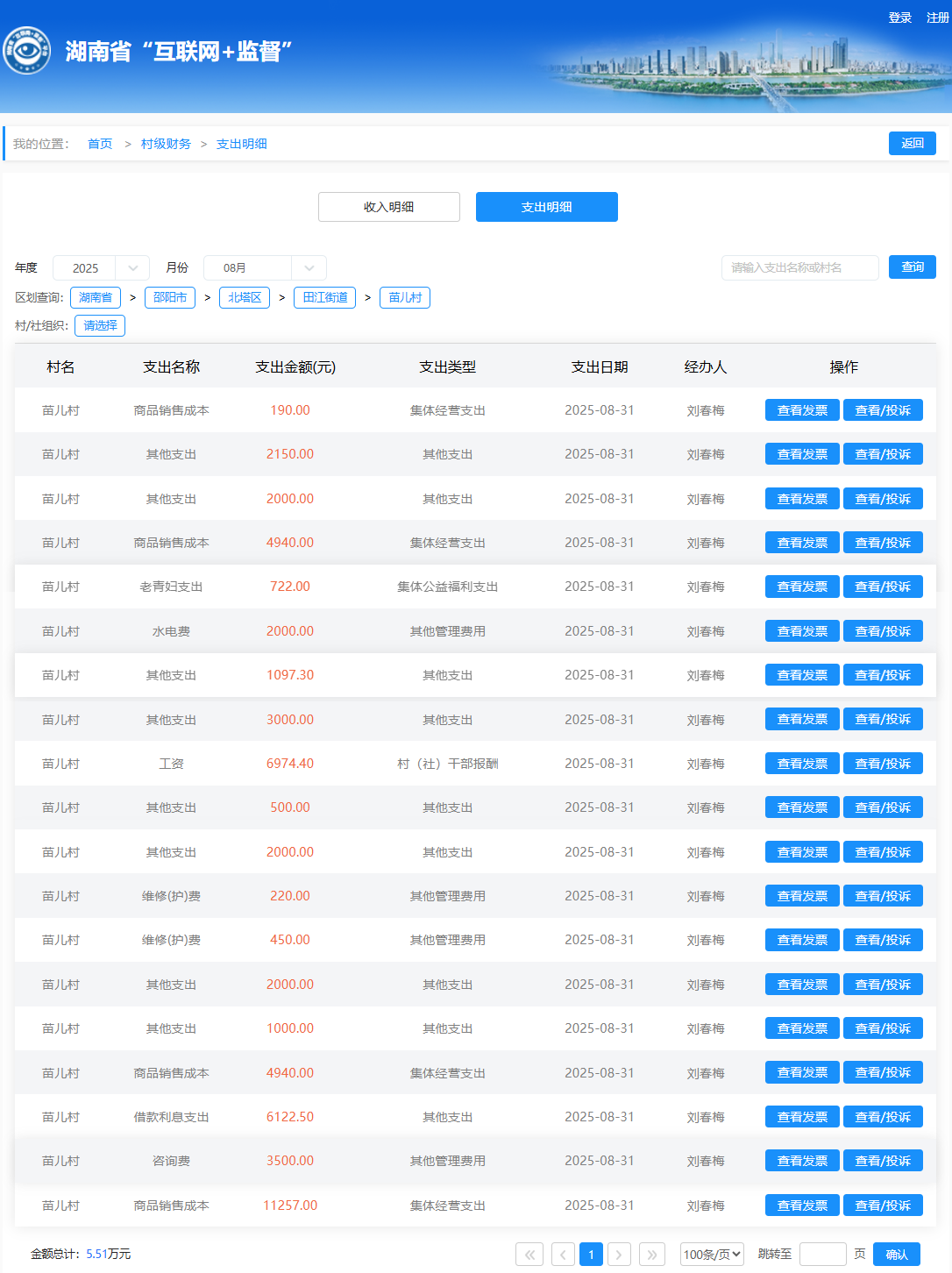Image resolution: width=952 pixels, height=1273 pixels.
Task: Select page number 1 in pagination
Action: tap(591, 1255)
